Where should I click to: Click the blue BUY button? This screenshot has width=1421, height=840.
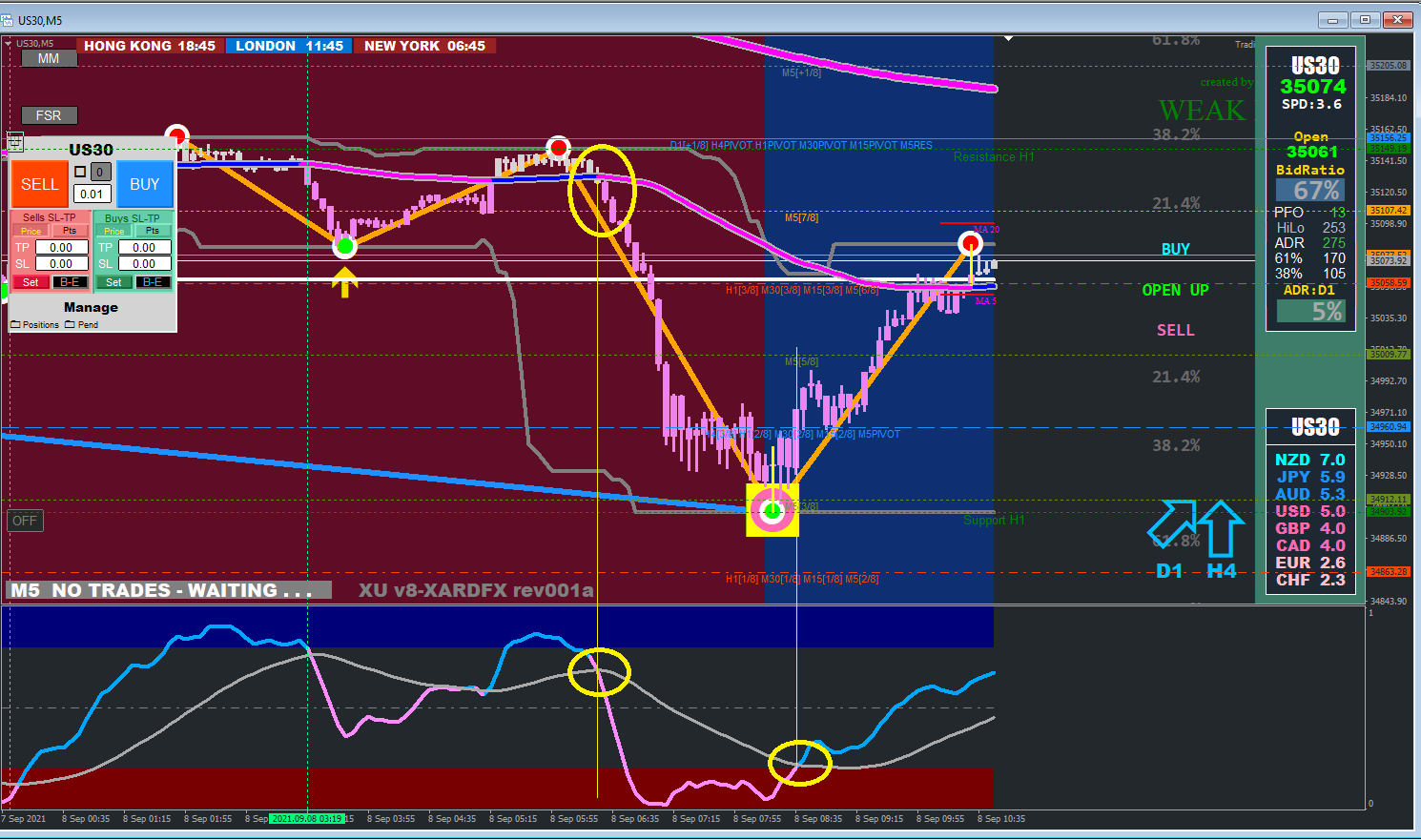[145, 184]
